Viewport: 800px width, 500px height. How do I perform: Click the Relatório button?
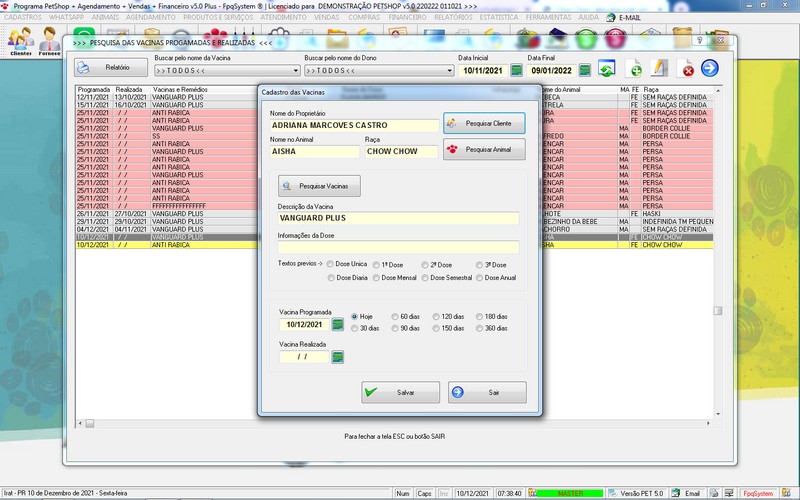tap(111, 67)
